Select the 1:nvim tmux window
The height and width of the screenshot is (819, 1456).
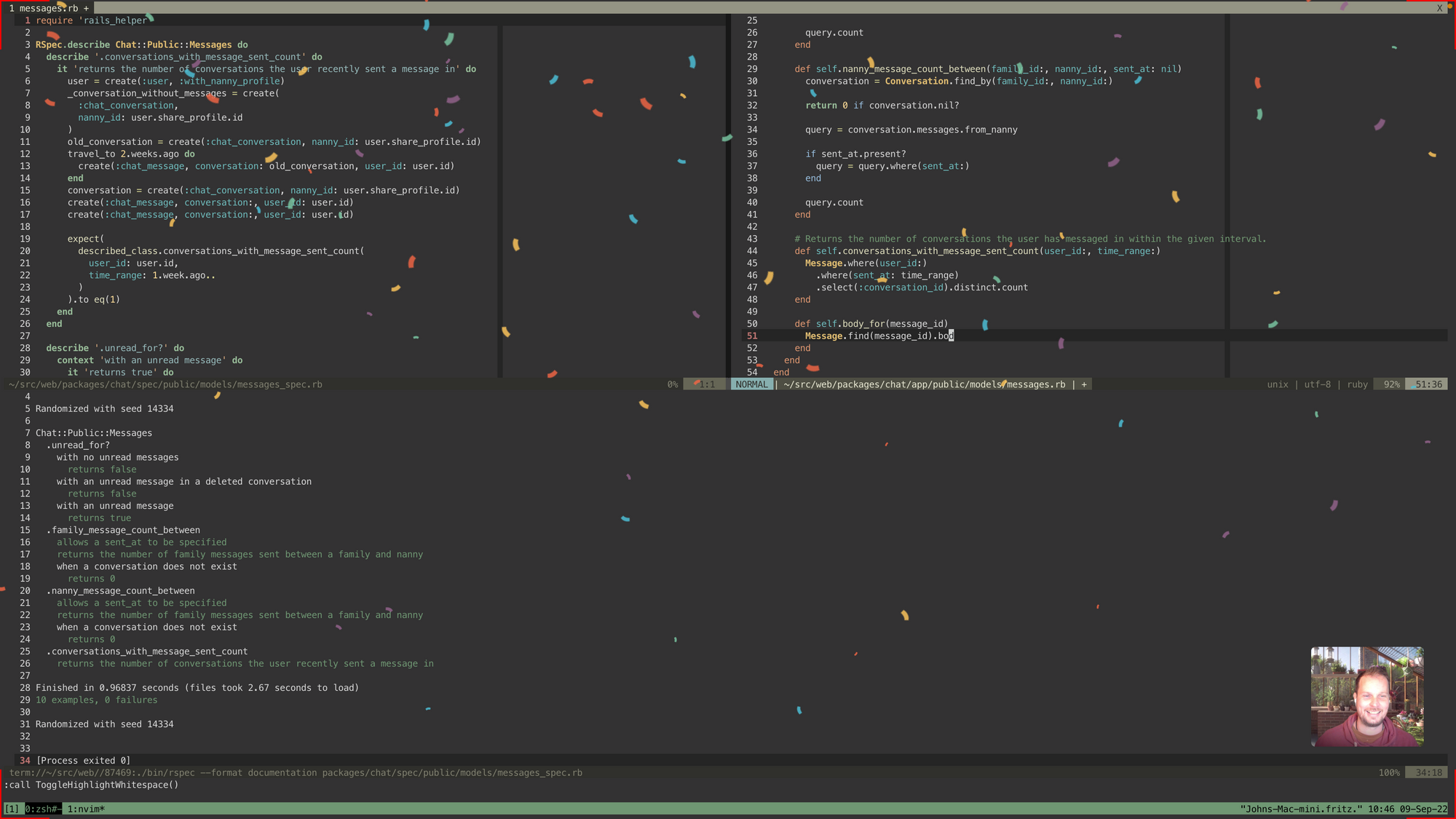86,809
